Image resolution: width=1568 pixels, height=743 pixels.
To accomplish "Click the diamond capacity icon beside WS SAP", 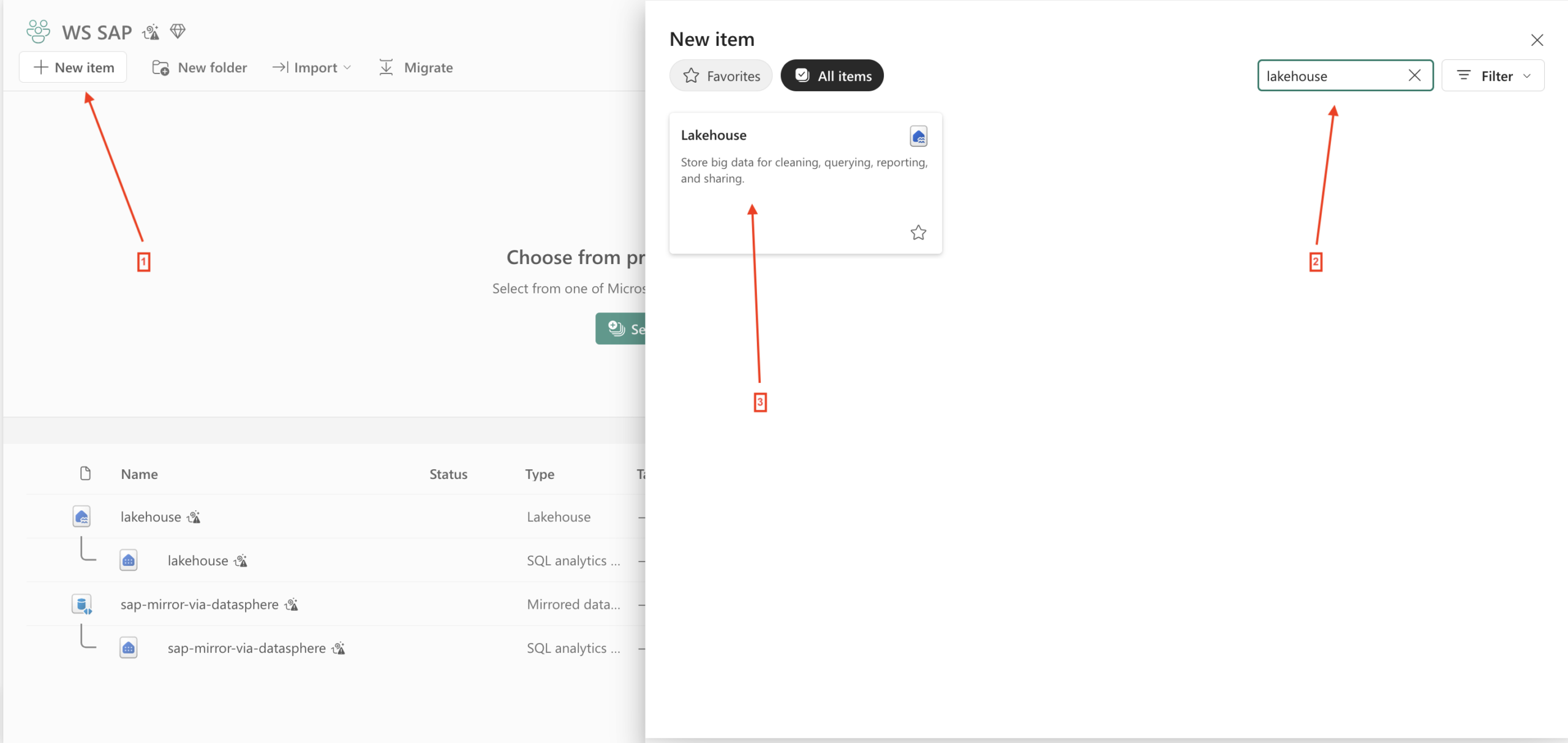I will point(178,31).
